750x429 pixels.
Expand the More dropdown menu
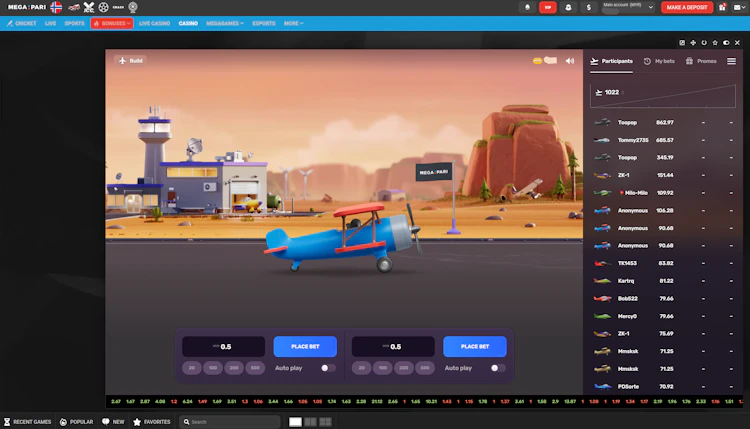[293, 23]
